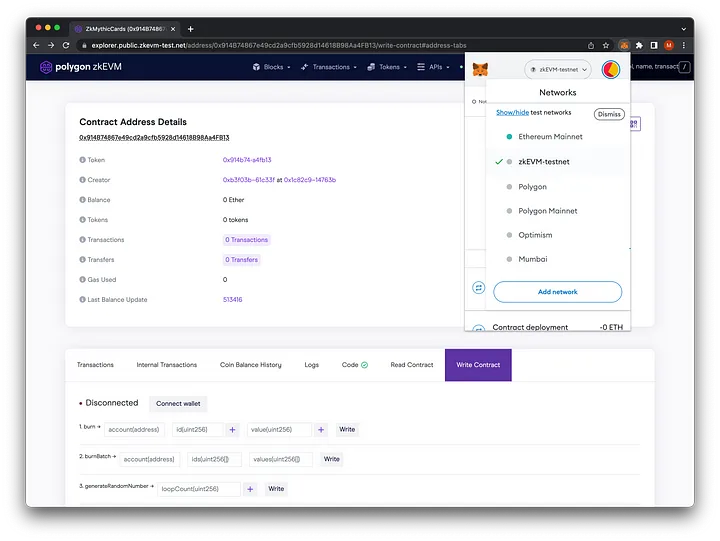Reload the page

pyautogui.click(x=66, y=45)
